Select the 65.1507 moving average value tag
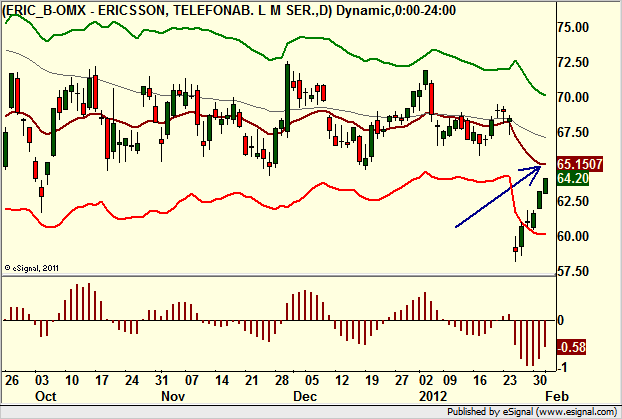The image size is (622, 419). point(580,164)
